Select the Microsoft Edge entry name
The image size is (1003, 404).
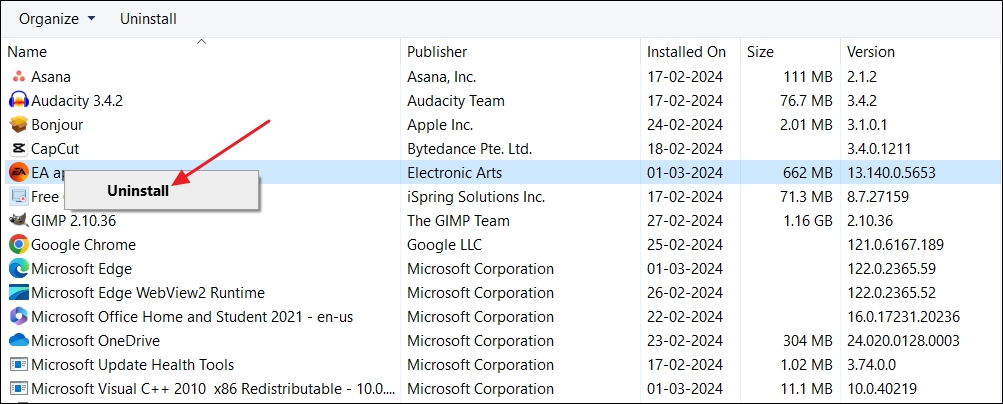pyautogui.click(x=81, y=268)
